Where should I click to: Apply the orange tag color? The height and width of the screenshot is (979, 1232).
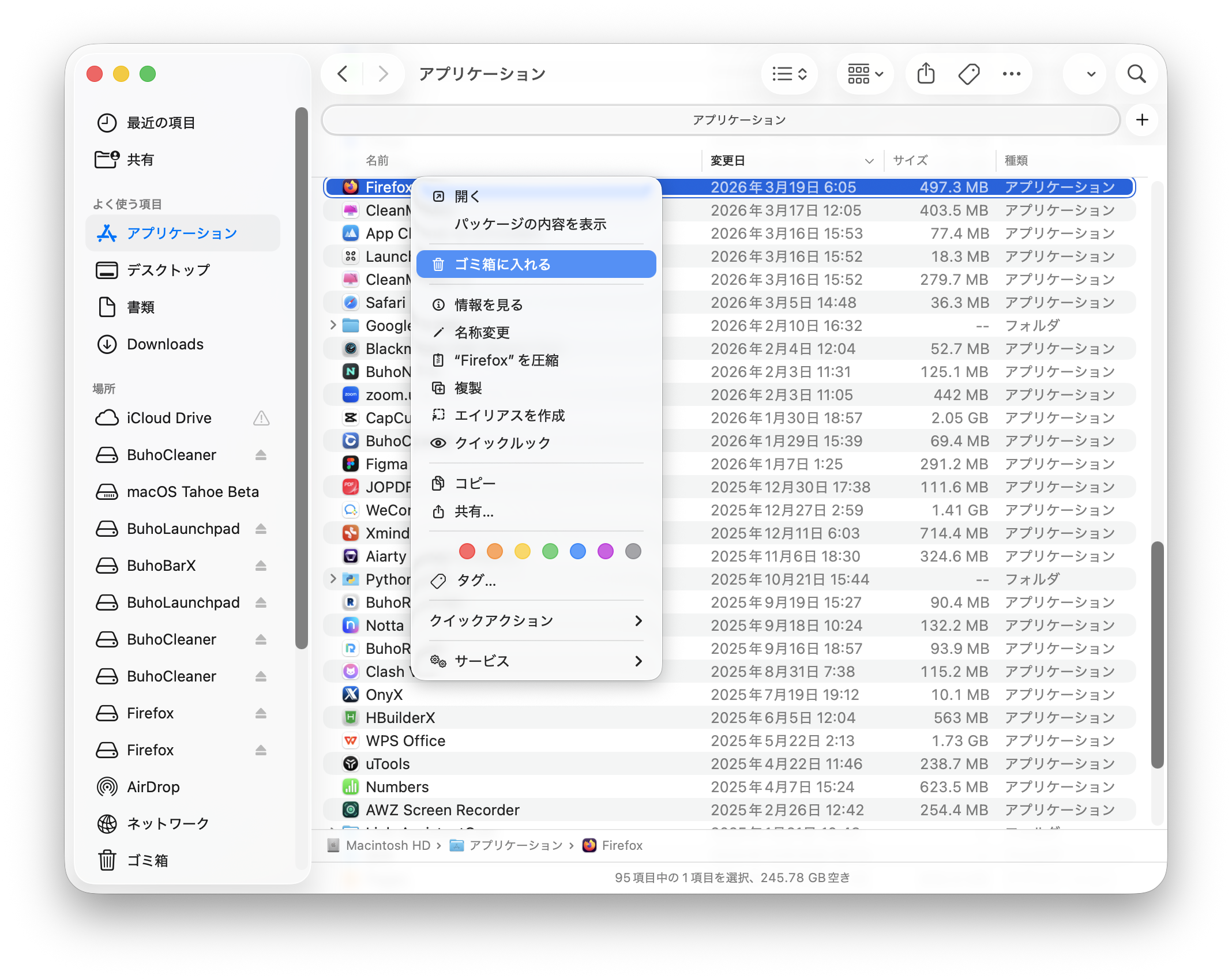point(495,552)
